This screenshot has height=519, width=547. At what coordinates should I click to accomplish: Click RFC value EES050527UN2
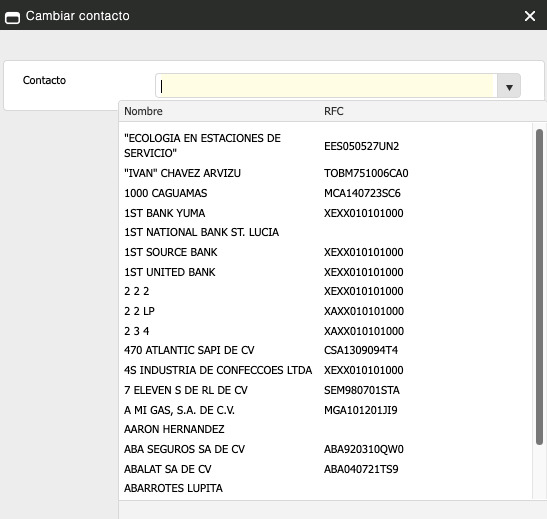tap(361, 146)
